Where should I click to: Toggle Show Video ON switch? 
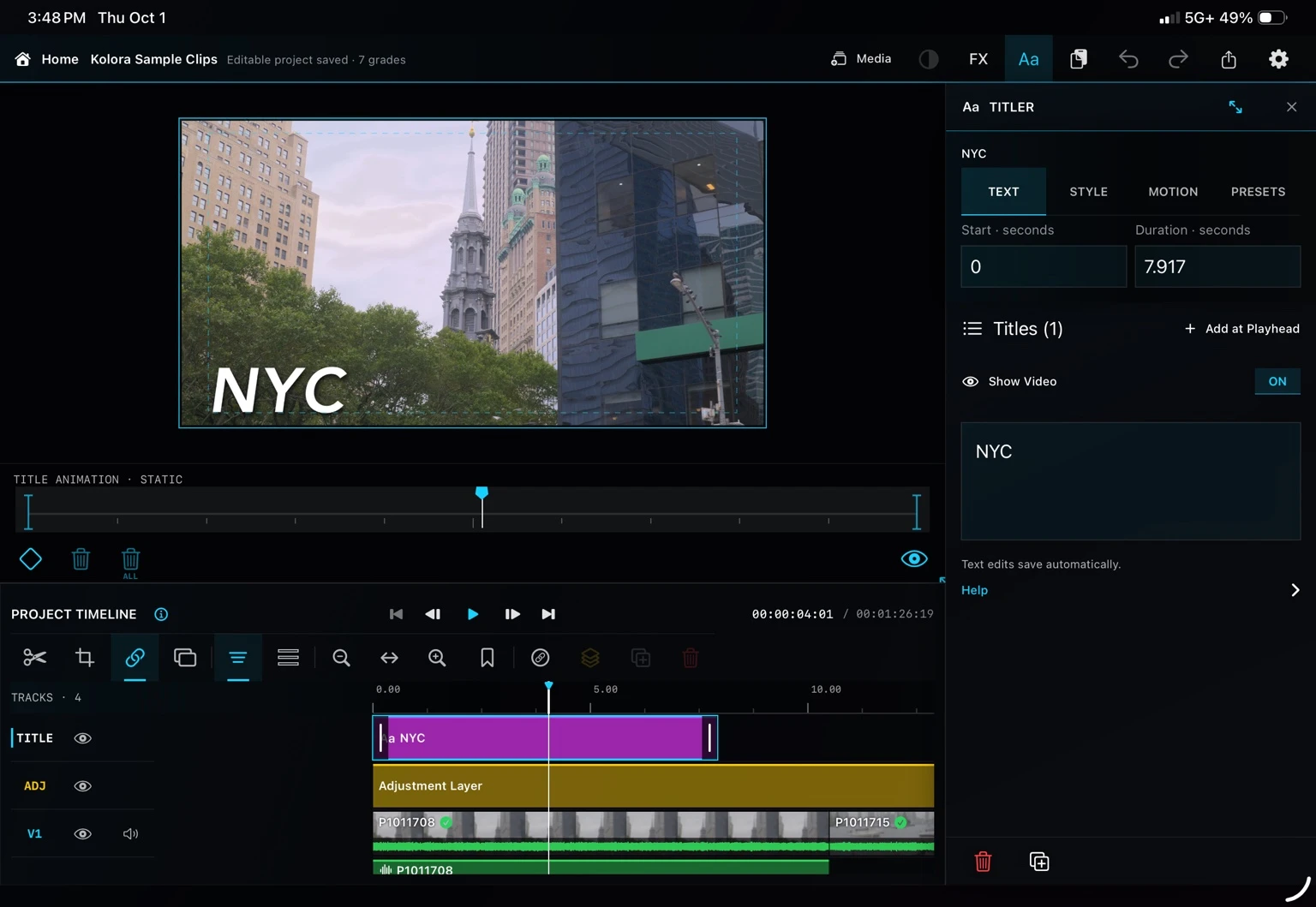coord(1277,381)
